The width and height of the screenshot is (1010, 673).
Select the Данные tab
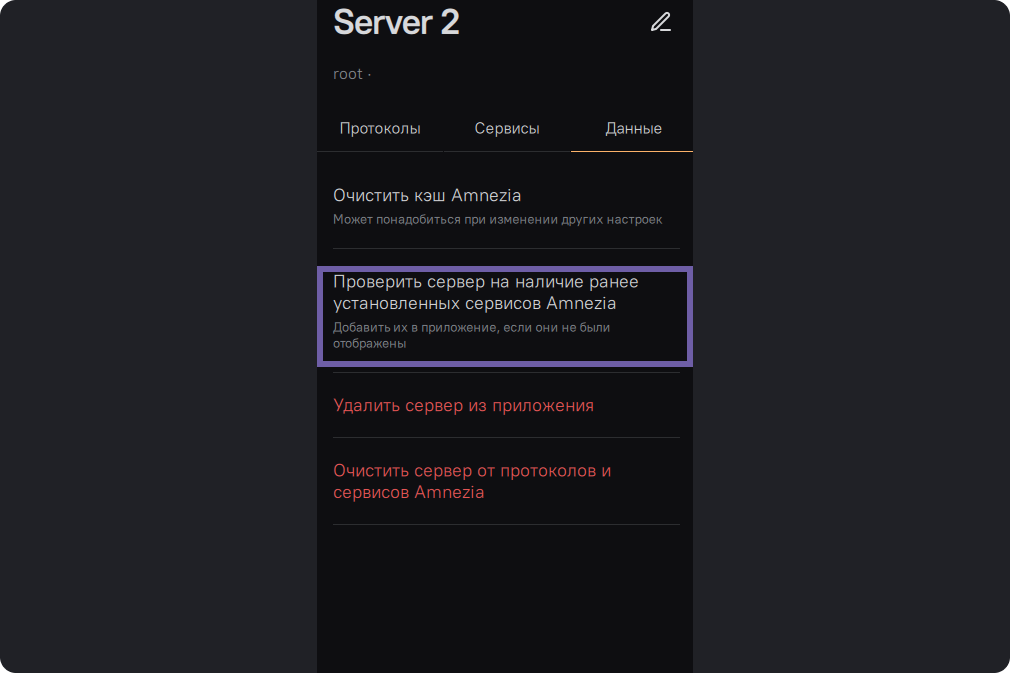point(633,129)
